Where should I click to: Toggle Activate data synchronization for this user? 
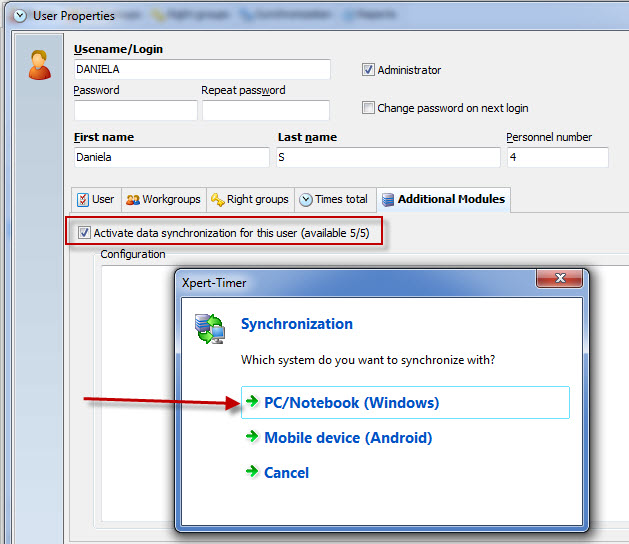(x=84, y=233)
